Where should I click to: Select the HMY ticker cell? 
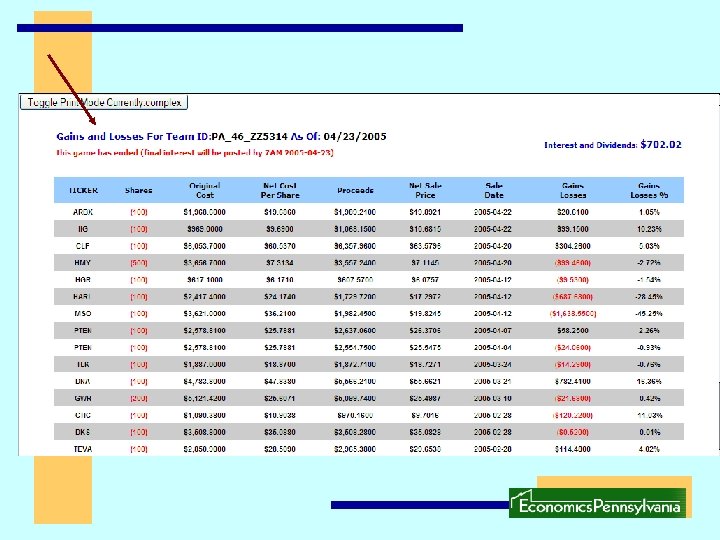pos(83,263)
